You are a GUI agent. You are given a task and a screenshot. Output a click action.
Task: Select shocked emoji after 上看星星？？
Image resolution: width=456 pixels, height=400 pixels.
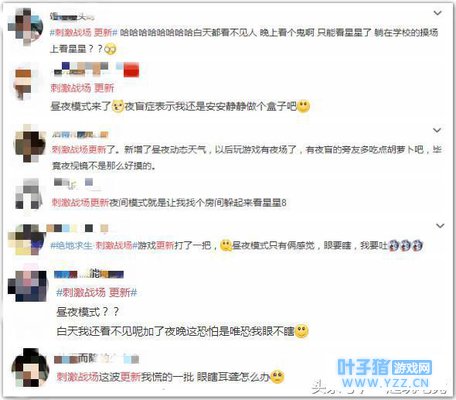[110, 49]
